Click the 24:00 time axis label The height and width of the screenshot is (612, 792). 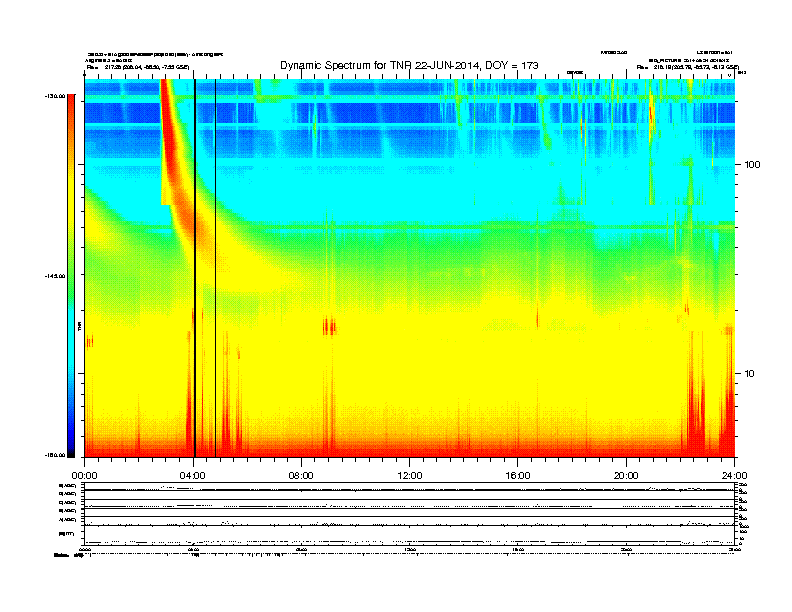tap(734, 476)
